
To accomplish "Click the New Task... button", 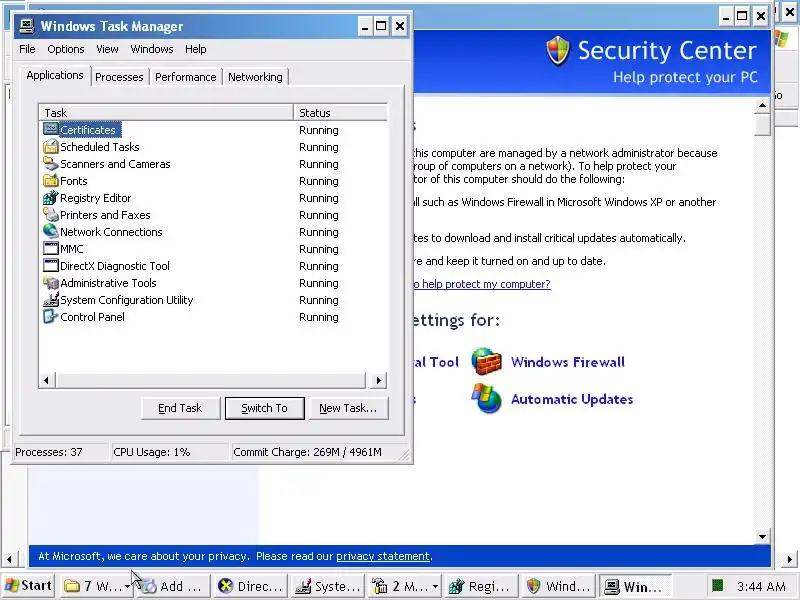I will (348, 408).
